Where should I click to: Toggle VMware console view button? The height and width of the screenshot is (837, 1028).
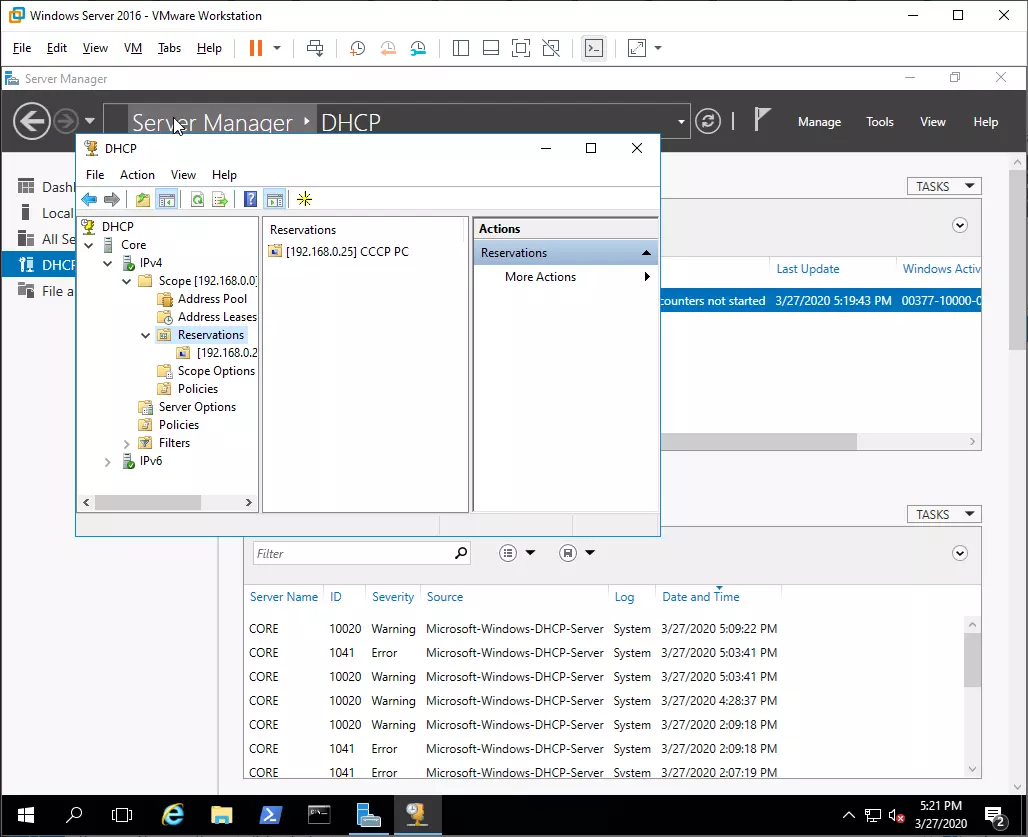[594, 48]
